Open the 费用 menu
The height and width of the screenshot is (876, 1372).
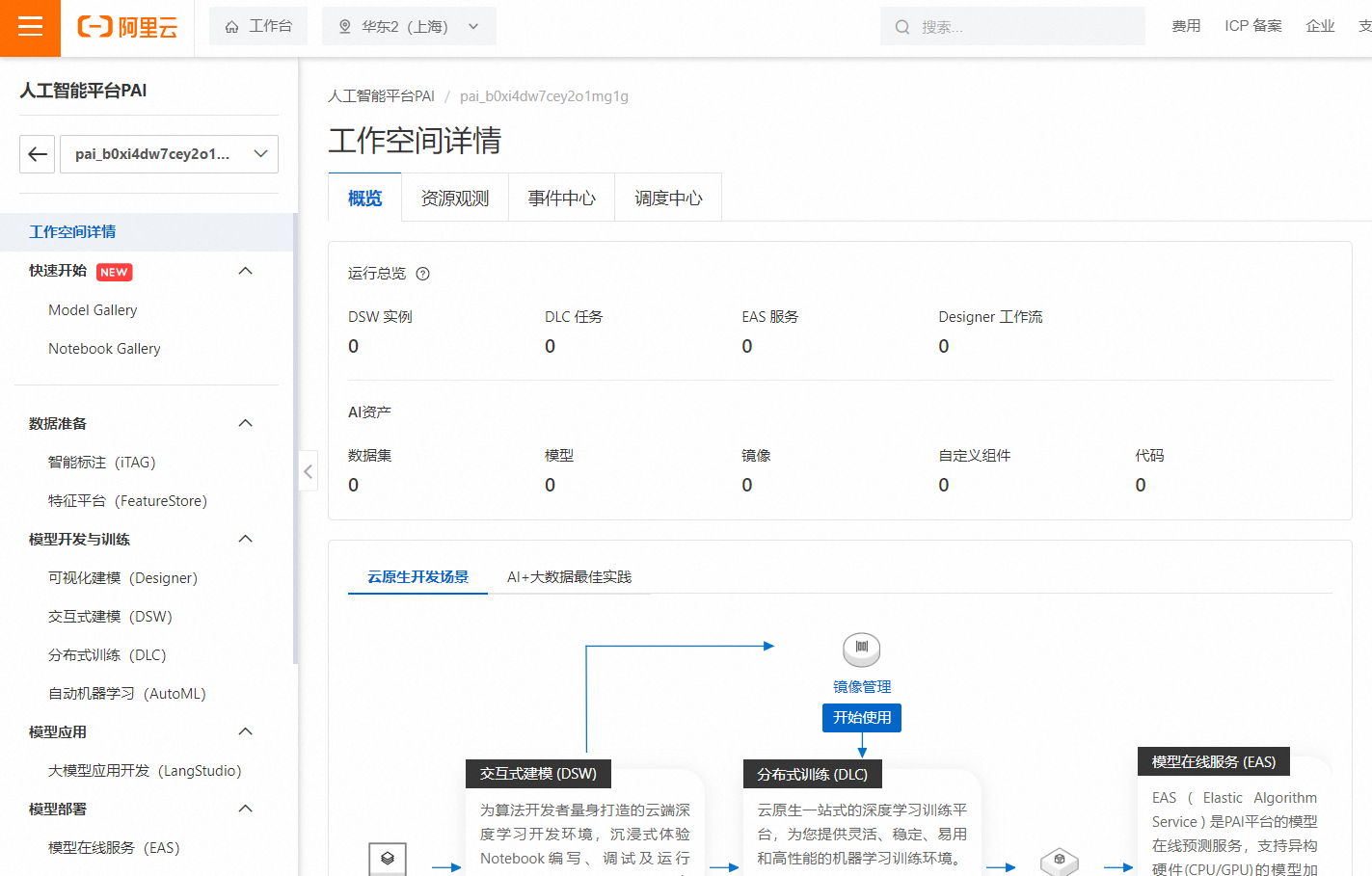pyautogui.click(x=1186, y=26)
